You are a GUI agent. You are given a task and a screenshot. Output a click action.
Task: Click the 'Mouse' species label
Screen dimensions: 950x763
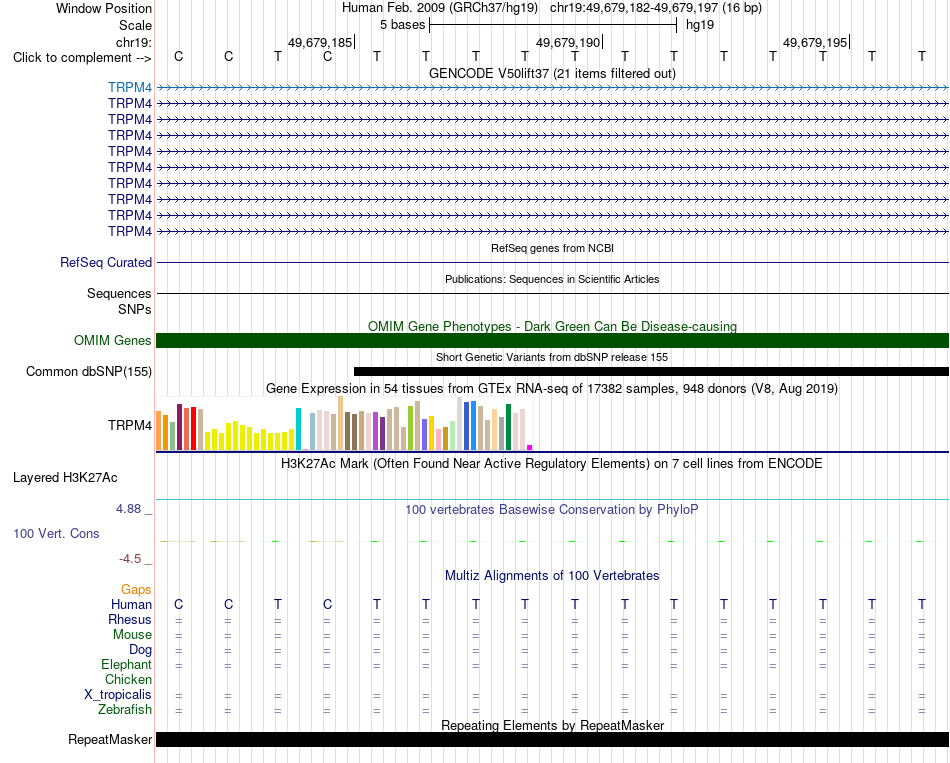[x=132, y=635]
